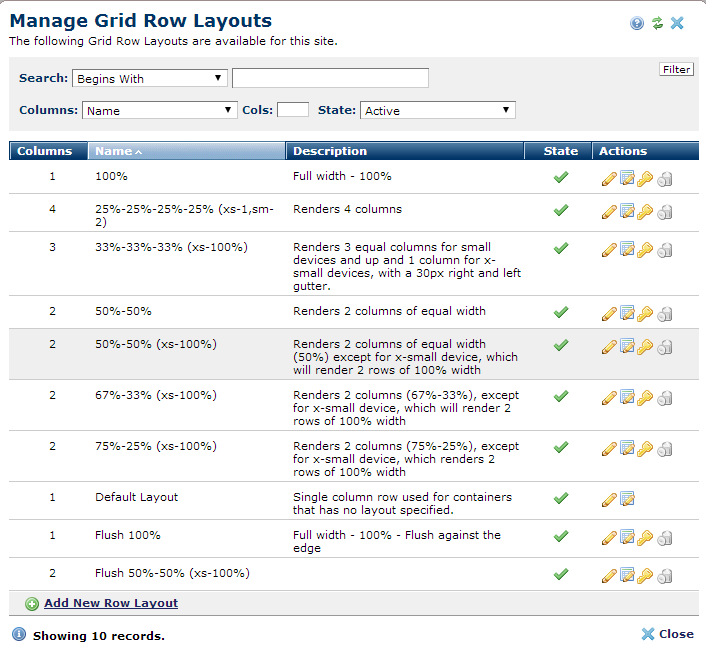The height and width of the screenshot is (651, 706).
Task: Open grid edit icon for Default Layout
Action: pos(627,499)
